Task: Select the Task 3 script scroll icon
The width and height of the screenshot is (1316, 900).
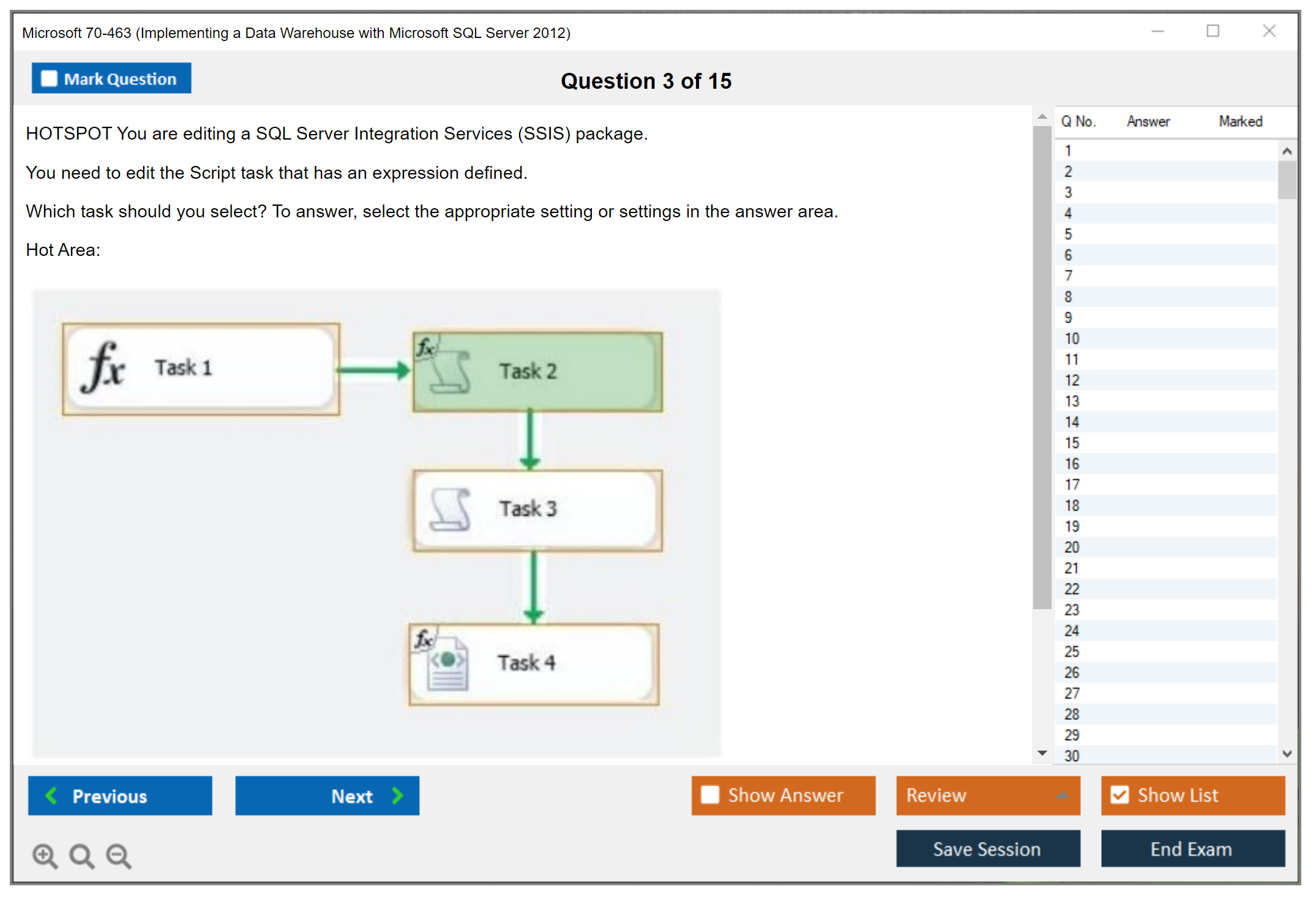Action: pyautogui.click(x=450, y=509)
